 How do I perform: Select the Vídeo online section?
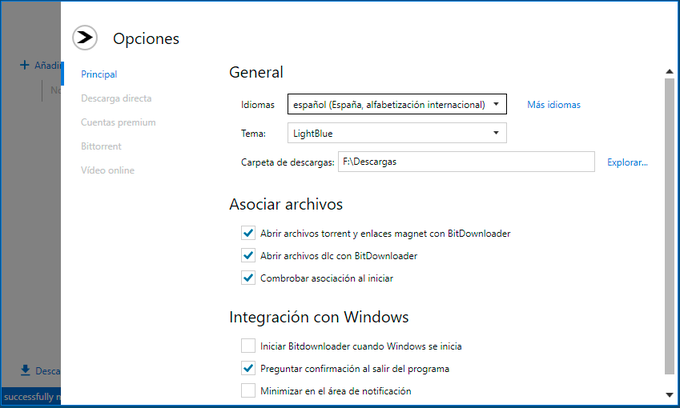pyautogui.click(x=108, y=170)
